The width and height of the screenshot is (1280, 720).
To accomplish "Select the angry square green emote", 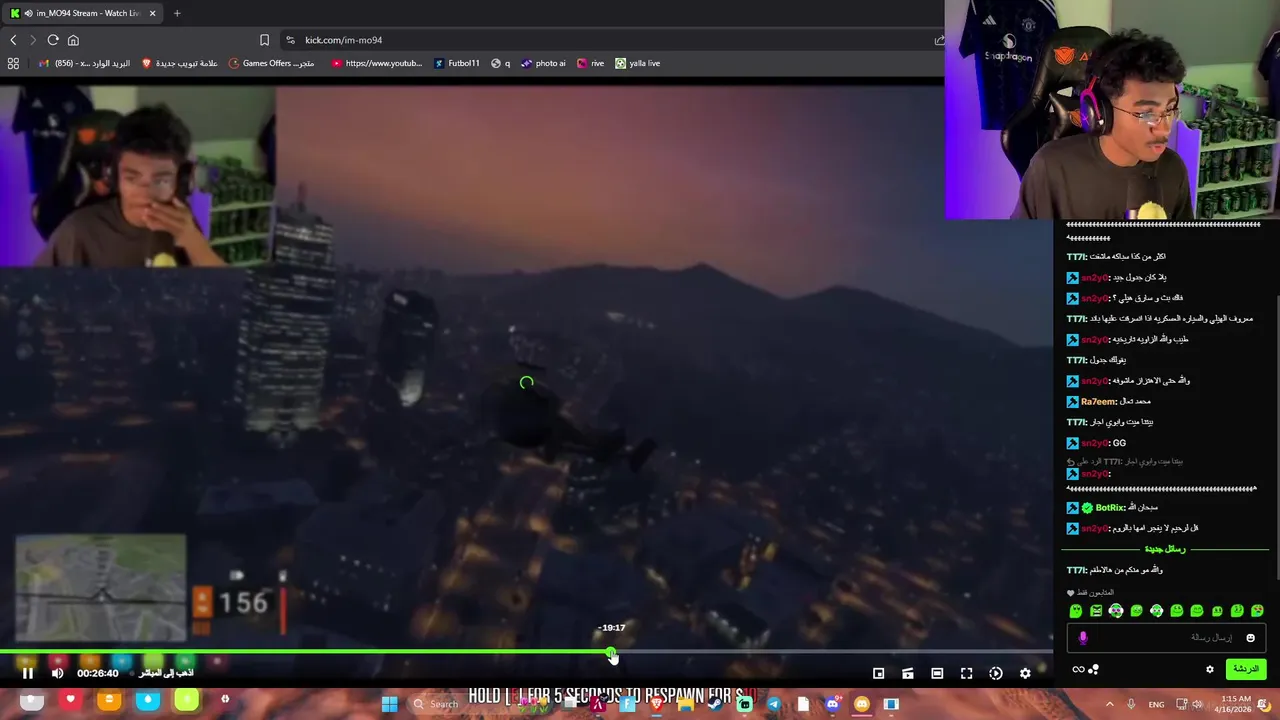I will pyautogui.click(x=1096, y=611).
